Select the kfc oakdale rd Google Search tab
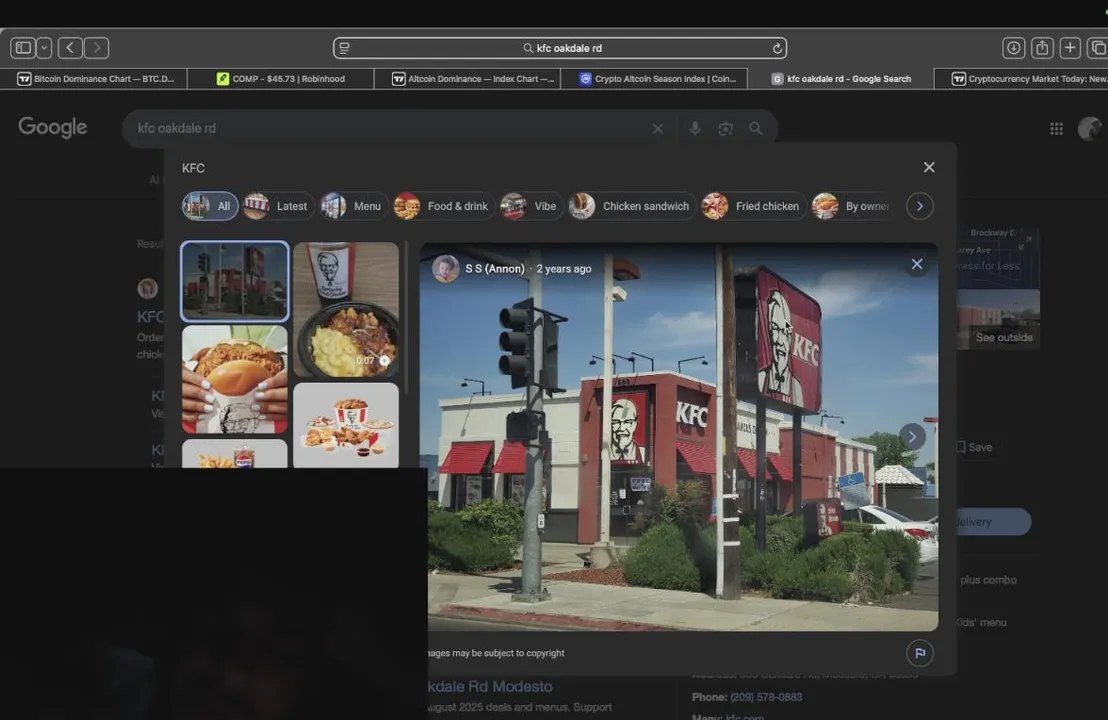 coord(840,78)
